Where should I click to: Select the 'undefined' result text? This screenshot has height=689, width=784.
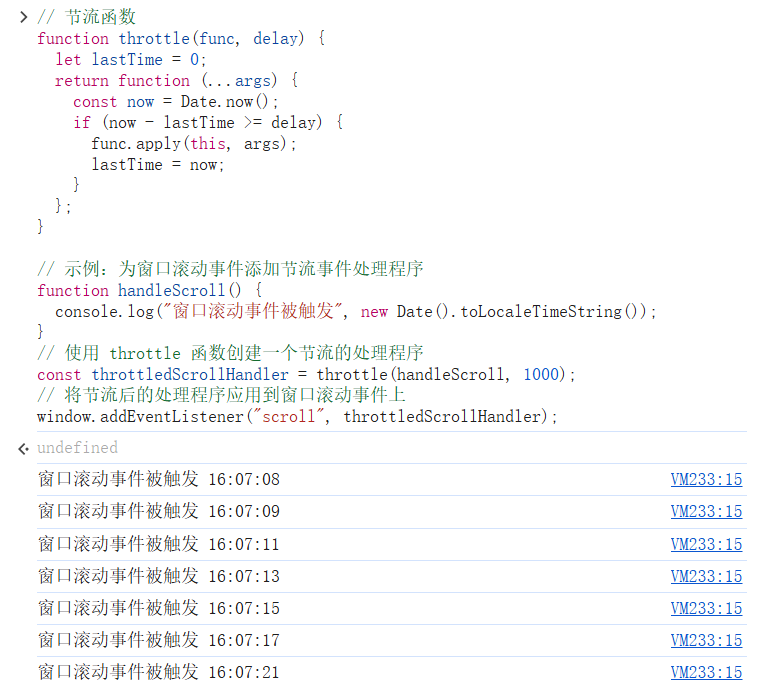pyautogui.click(x=78, y=448)
